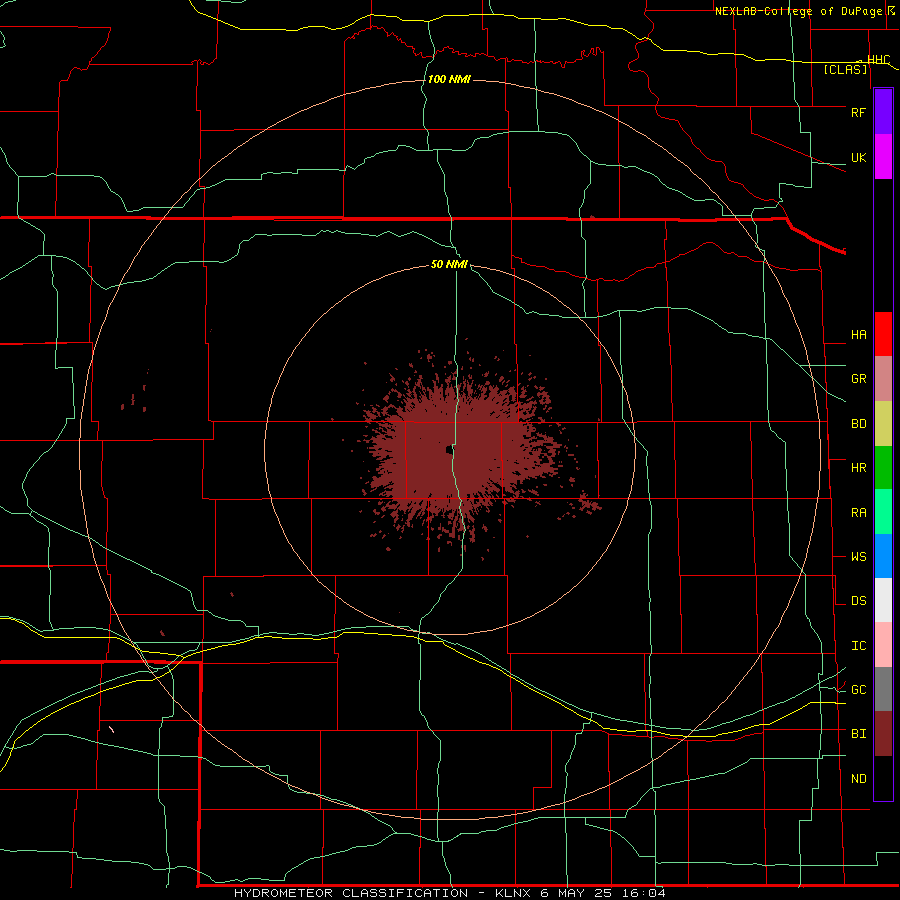Select the gray GC legend swatch
Screen dimensions: 900x900
(x=883, y=689)
